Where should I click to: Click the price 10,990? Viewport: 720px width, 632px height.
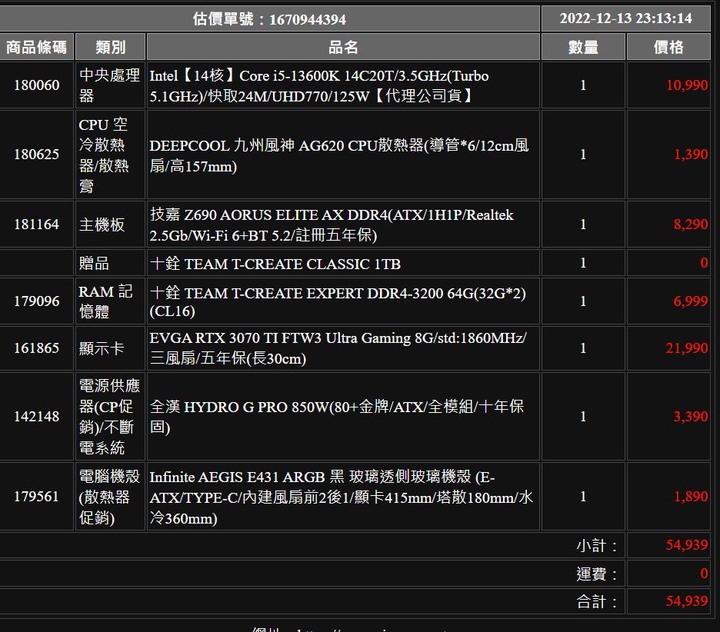tap(686, 85)
